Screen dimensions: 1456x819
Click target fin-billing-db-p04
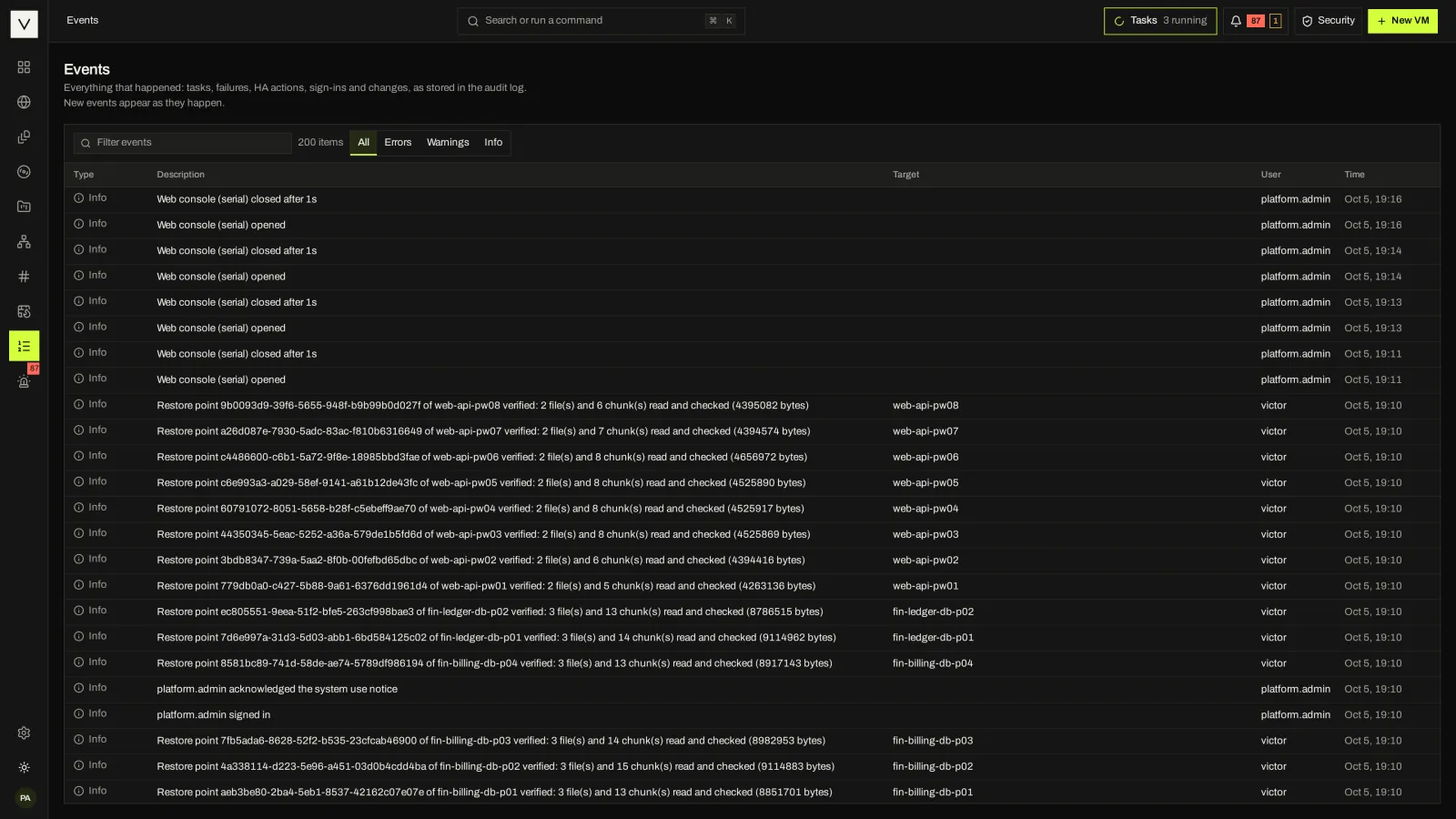933,663
